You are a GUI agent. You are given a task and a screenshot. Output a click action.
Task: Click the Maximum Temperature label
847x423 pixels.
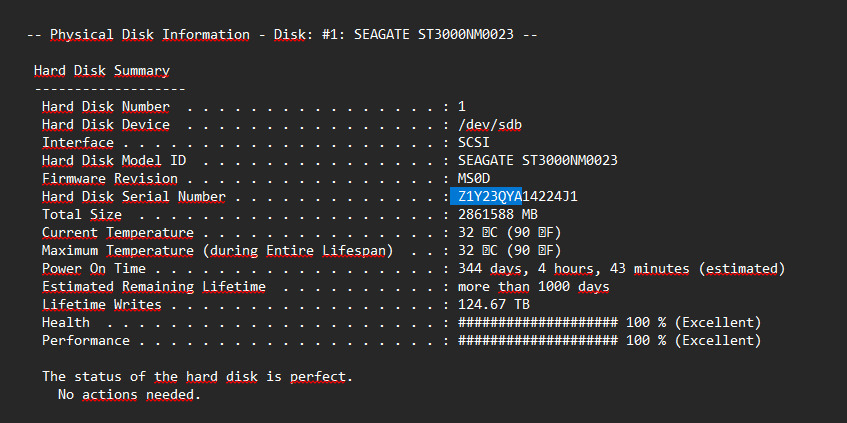pyautogui.click(x=217, y=251)
